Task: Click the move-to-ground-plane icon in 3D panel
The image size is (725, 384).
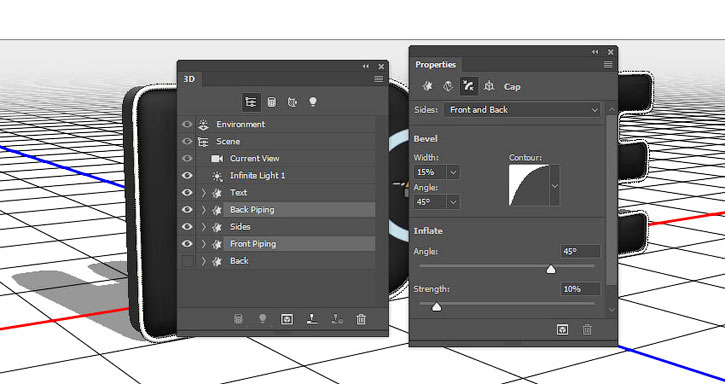Action: click(x=312, y=319)
